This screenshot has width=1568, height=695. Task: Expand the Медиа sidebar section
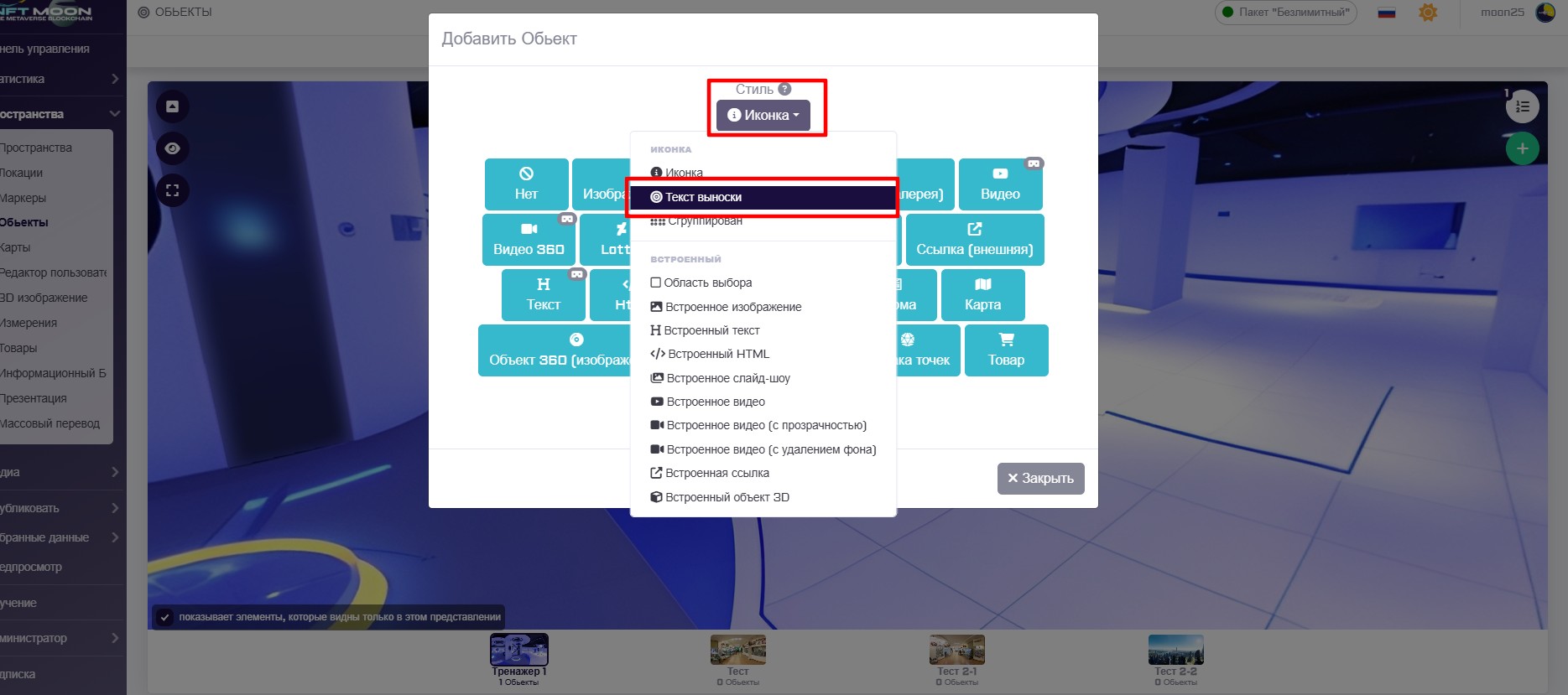(63, 472)
